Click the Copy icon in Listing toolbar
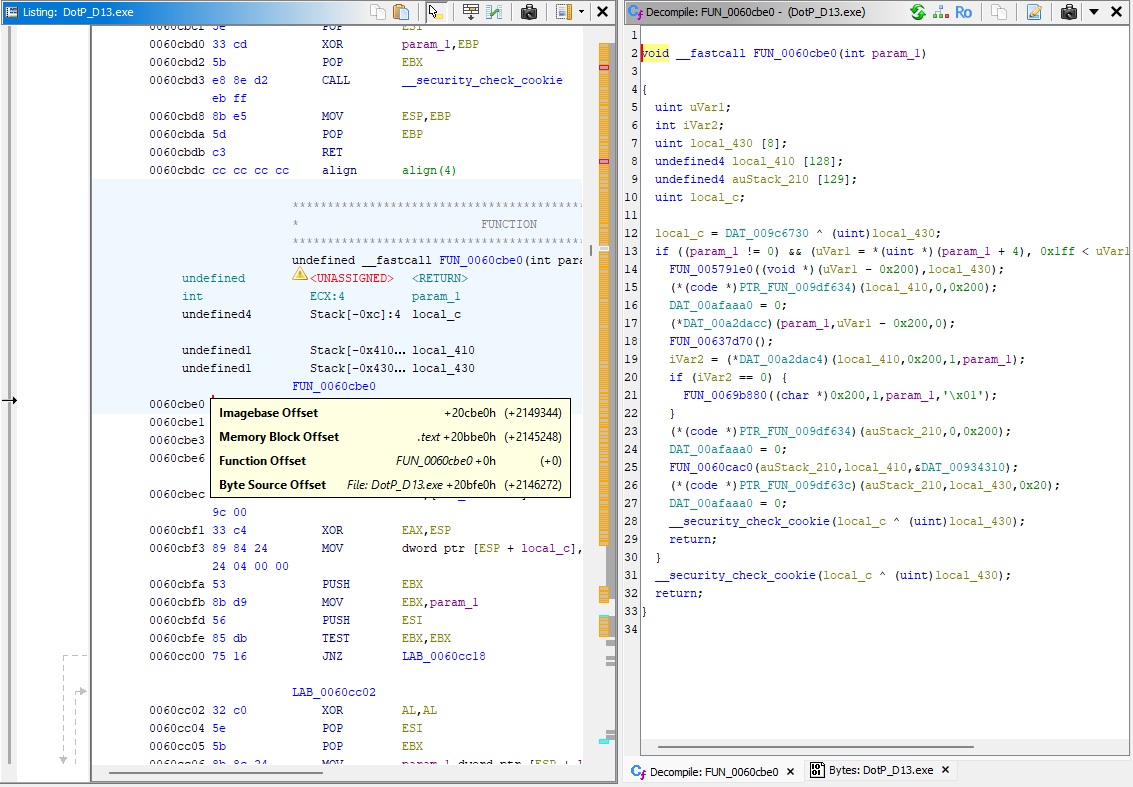Viewport: 1133px width, 787px height. coord(377,12)
